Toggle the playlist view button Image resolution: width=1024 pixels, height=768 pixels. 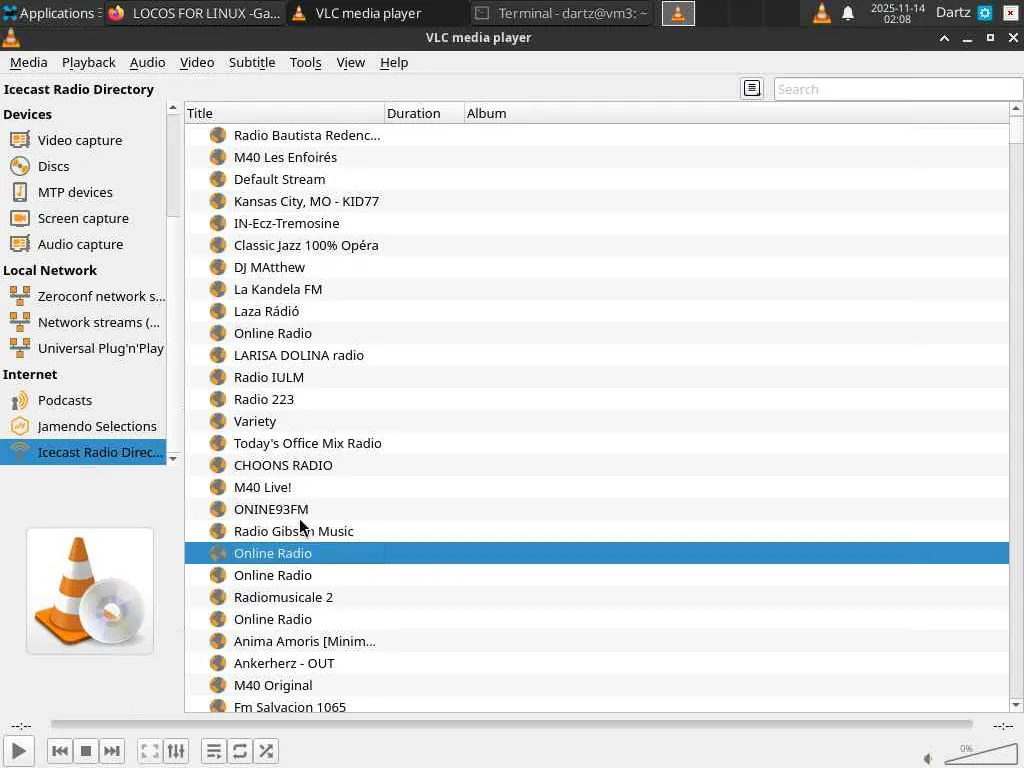214,751
